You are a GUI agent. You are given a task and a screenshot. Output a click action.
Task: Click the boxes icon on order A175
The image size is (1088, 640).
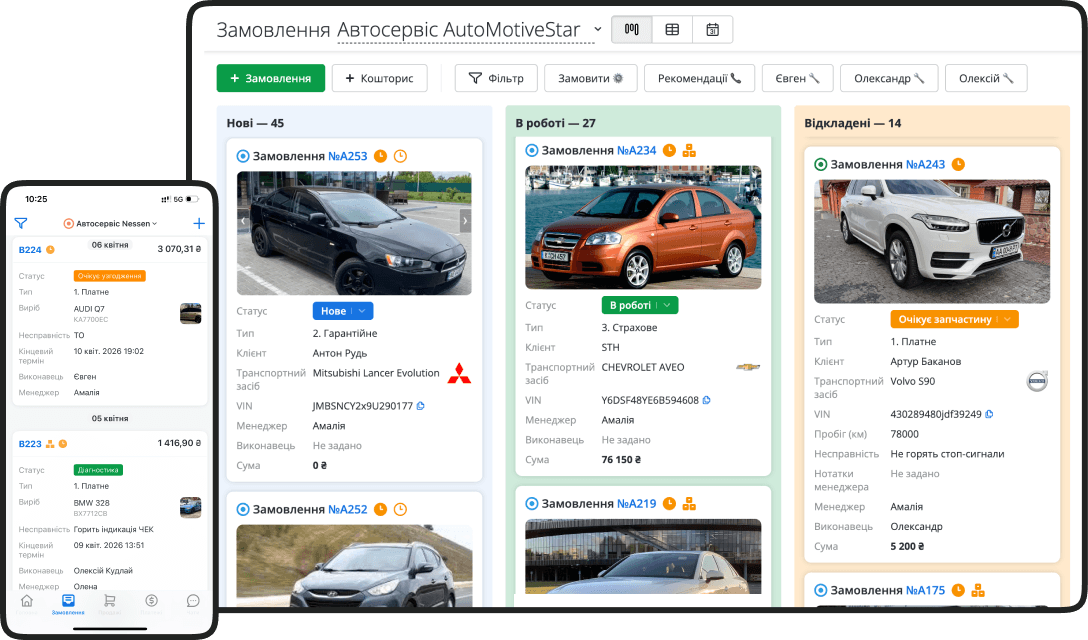978,590
